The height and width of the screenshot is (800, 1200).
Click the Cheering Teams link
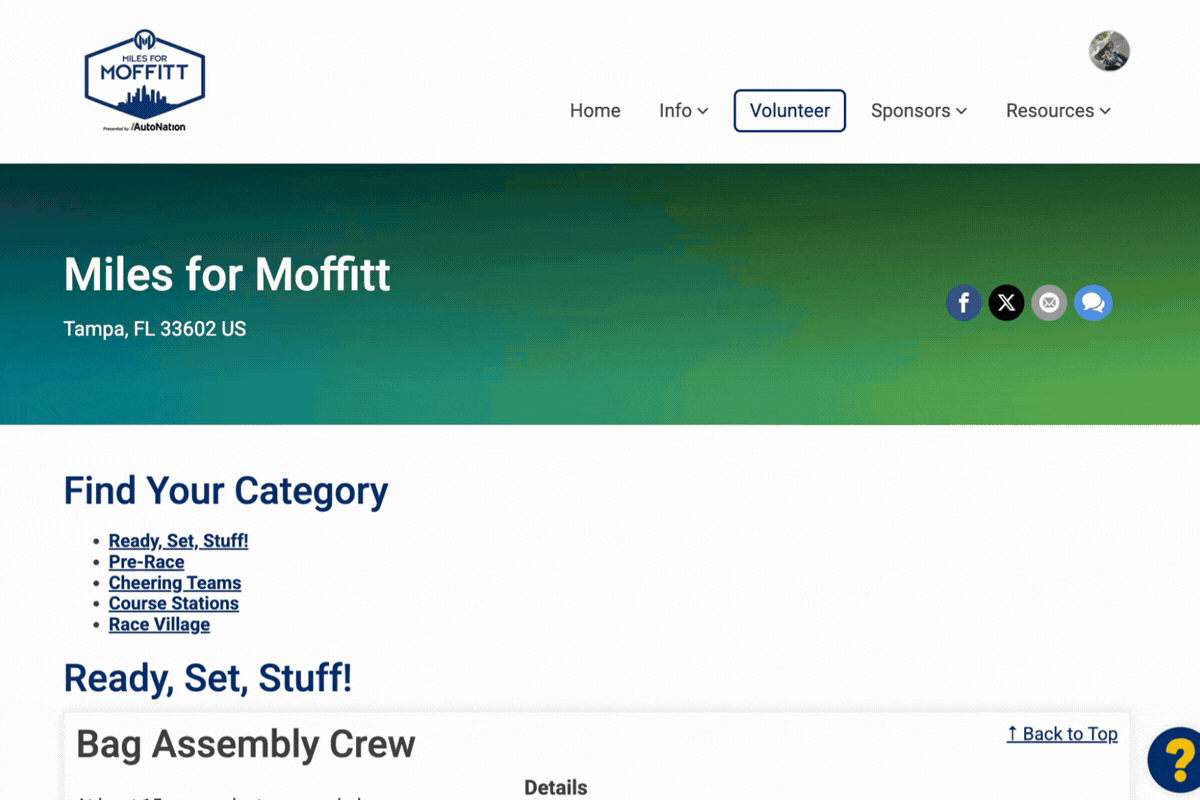coord(175,583)
